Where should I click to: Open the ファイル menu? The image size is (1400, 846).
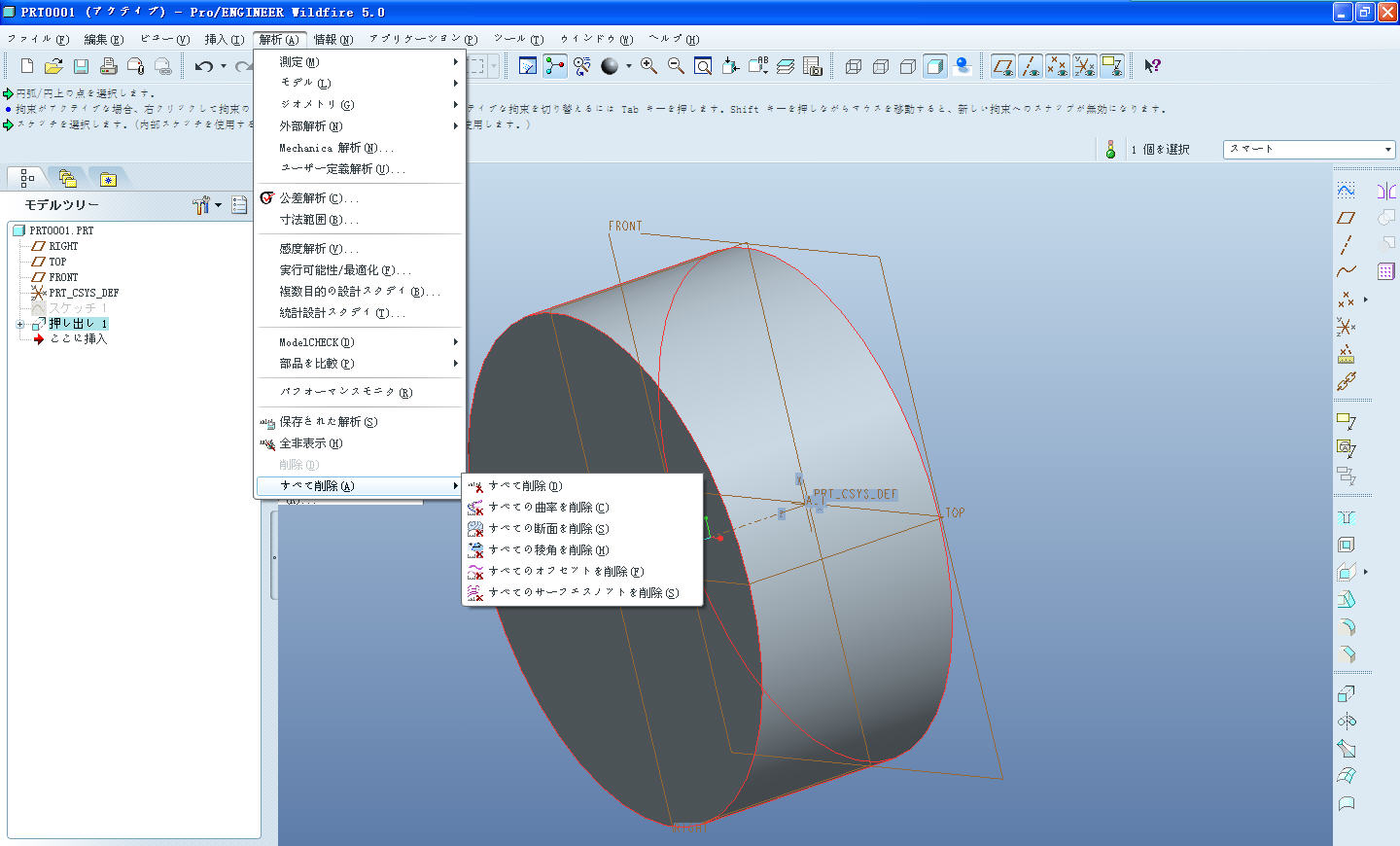38,40
